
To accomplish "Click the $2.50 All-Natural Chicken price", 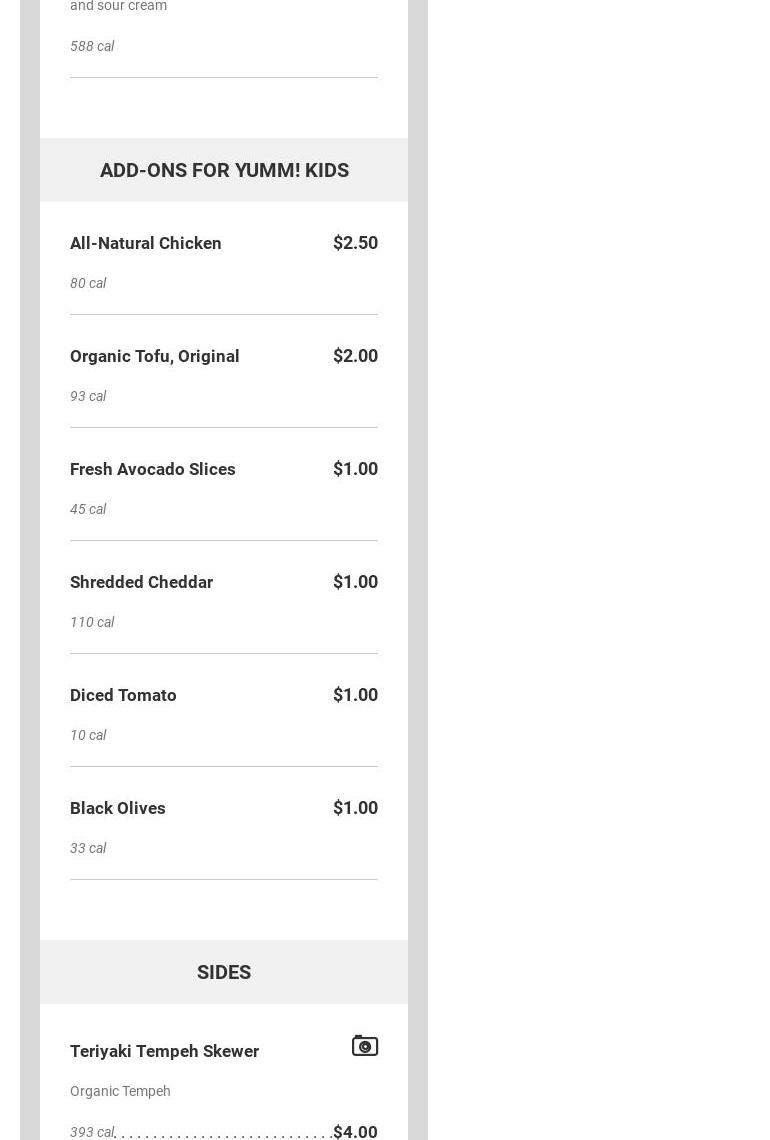I will pos(355,243).
